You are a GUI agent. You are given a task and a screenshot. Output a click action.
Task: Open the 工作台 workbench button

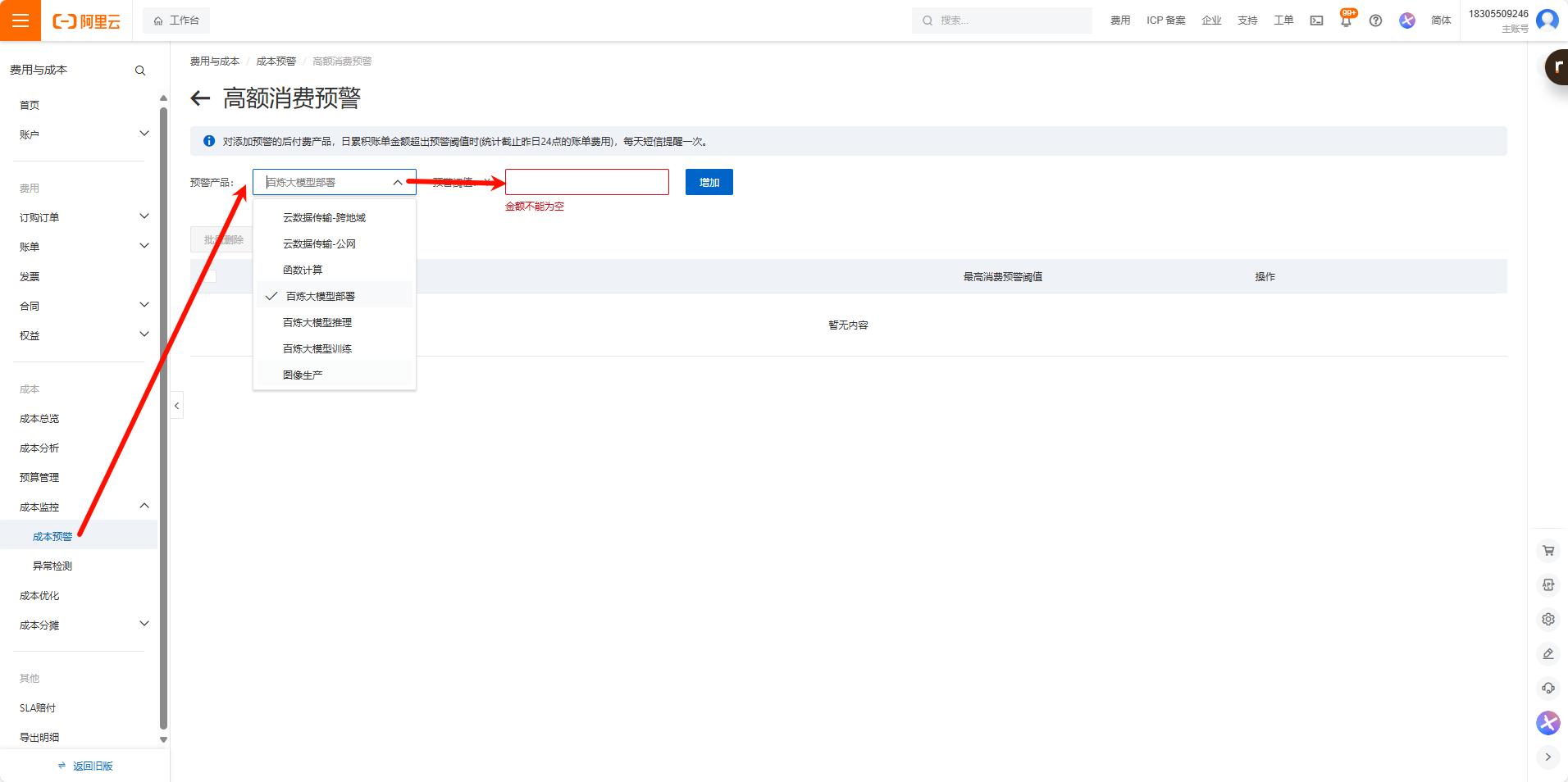pos(176,20)
